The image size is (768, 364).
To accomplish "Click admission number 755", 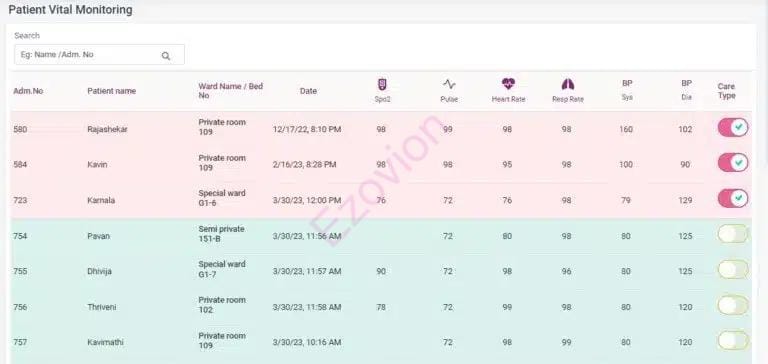I will coord(20,271).
